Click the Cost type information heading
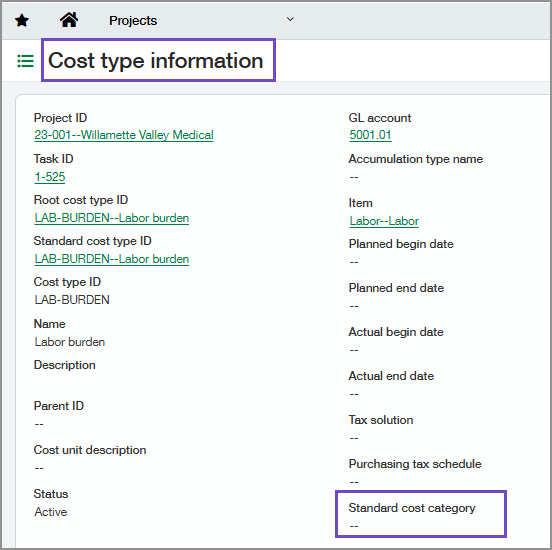 coord(156,60)
